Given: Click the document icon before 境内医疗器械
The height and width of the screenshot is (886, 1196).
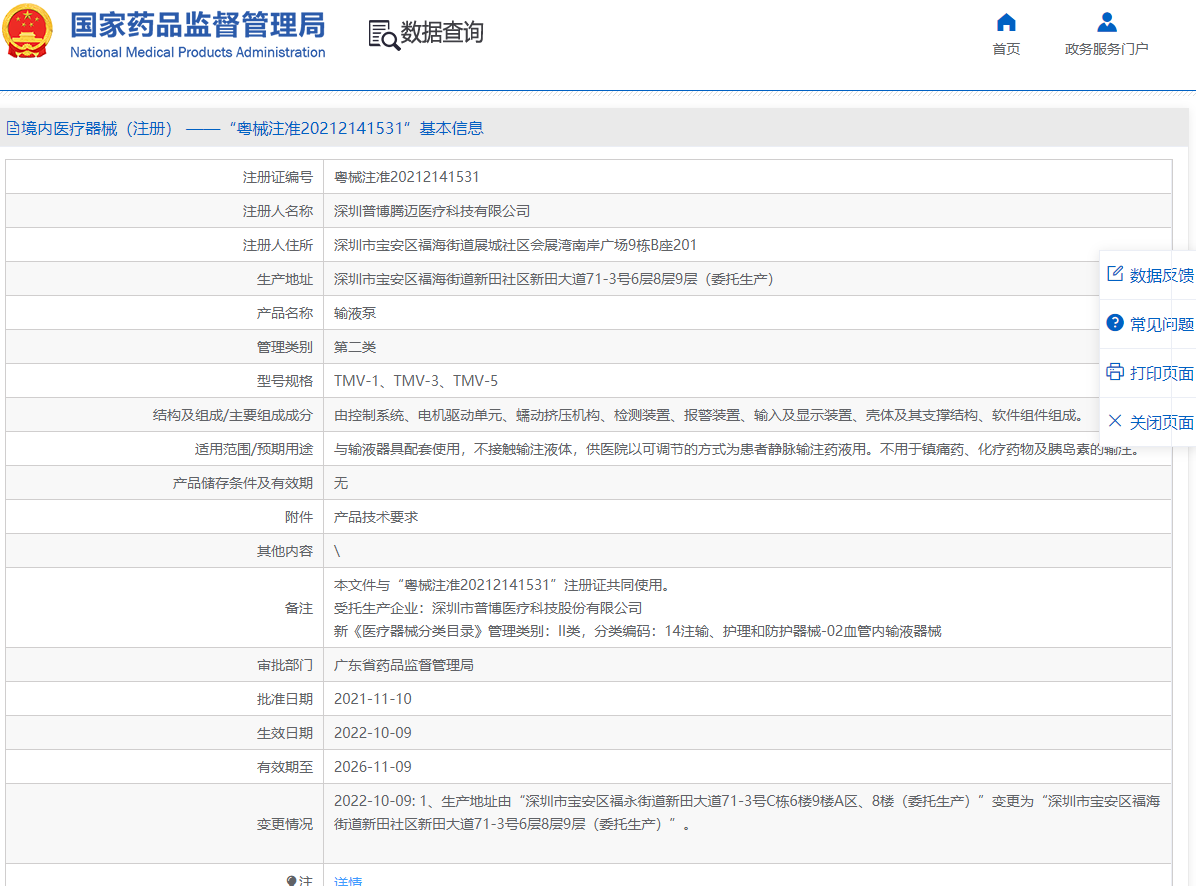Looking at the screenshot, I should coord(13,128).
